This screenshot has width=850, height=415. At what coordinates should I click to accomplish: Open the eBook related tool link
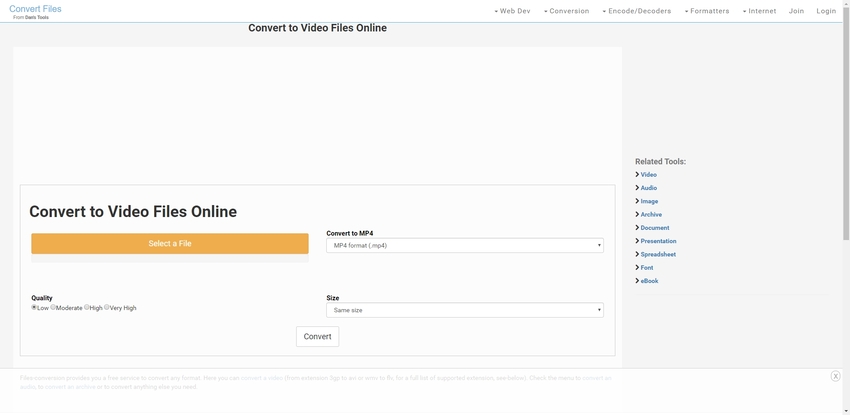[649, 281]
